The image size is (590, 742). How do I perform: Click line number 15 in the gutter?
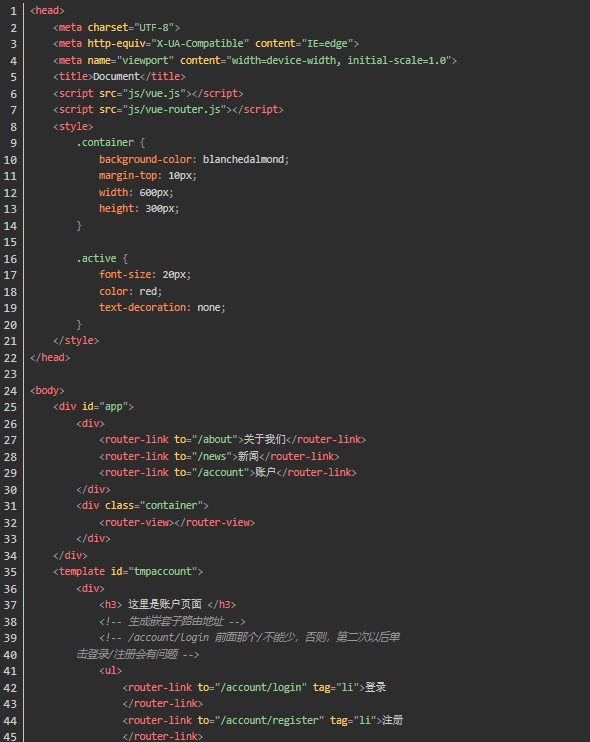[x=10, y=242]
